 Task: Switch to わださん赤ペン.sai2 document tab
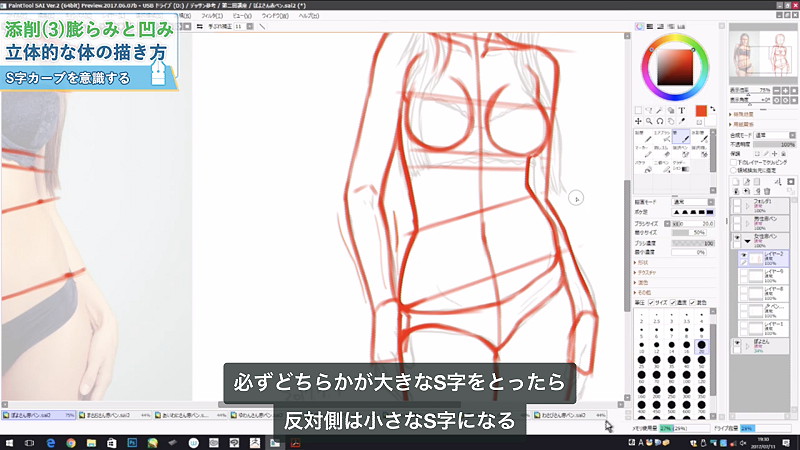tap(570, 415)
